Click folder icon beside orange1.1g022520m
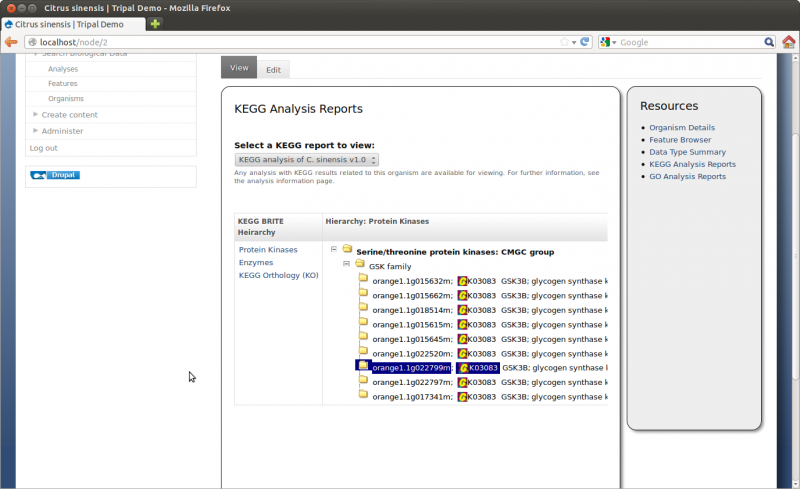 click(363, 351)
